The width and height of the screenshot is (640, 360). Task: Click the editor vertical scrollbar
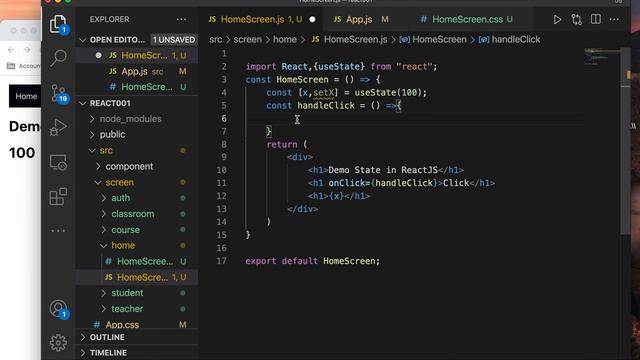(x=625, y=141)
